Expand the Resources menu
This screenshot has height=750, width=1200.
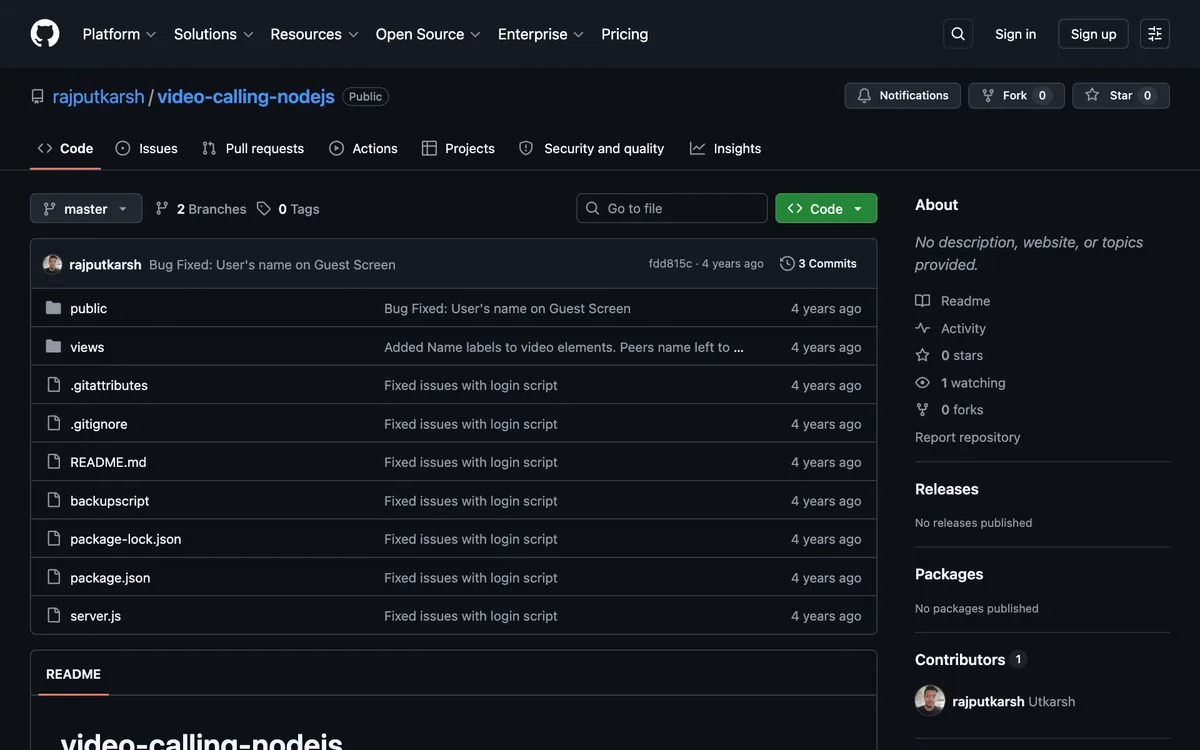pyautogui.click(x=314, y=34)
